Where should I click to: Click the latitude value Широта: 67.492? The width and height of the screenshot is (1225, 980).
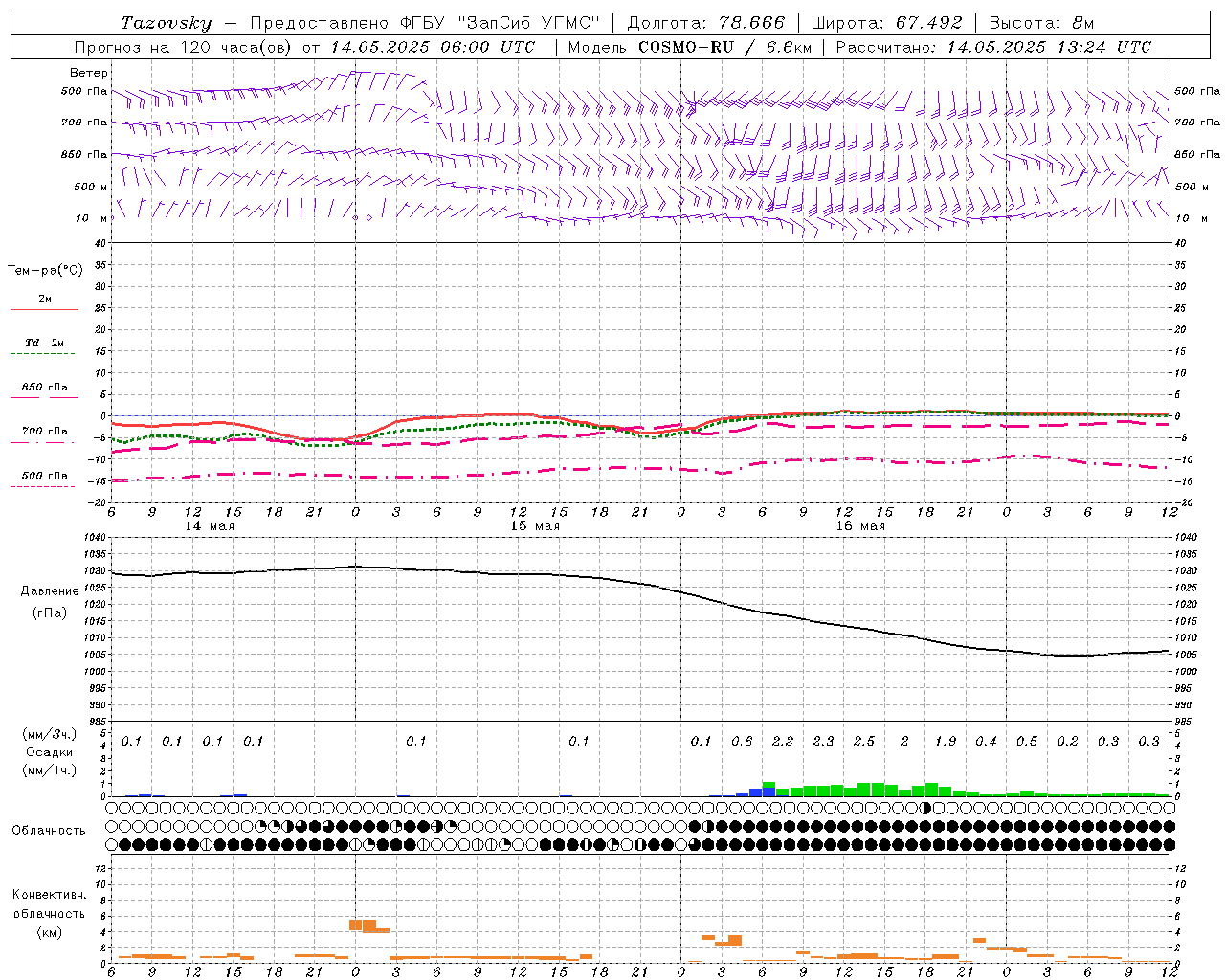coord(886,23)
